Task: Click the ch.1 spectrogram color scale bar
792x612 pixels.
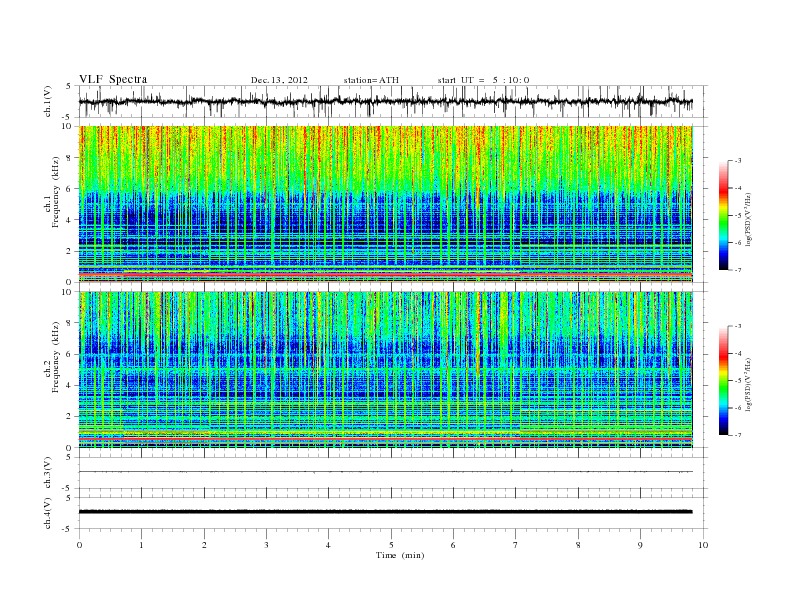Action: tap(723, 215)
